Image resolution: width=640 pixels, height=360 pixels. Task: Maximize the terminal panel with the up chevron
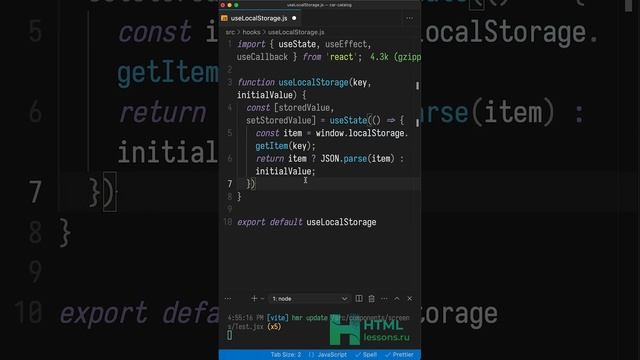[x=397, y=299]
